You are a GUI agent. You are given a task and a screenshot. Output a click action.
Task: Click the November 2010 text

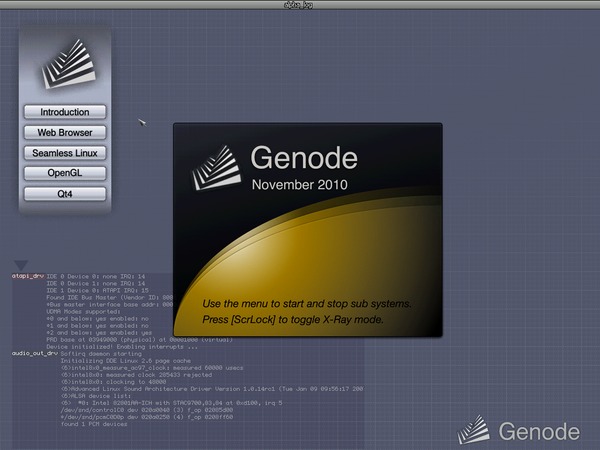pos(300,185)
